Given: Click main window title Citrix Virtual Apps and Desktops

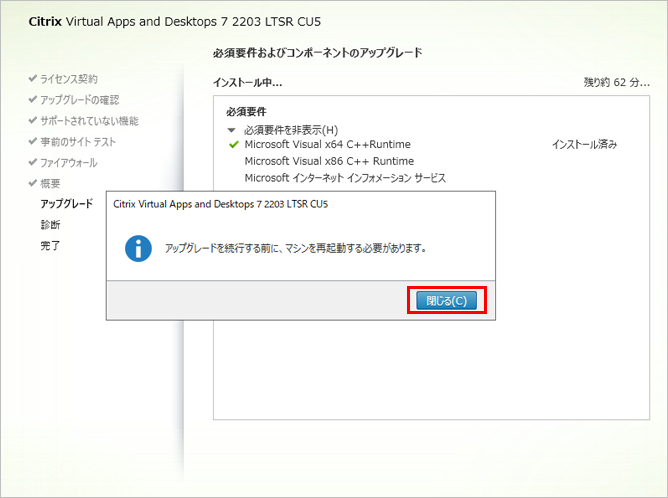Looking at the screenshot, I should (175, 22).
